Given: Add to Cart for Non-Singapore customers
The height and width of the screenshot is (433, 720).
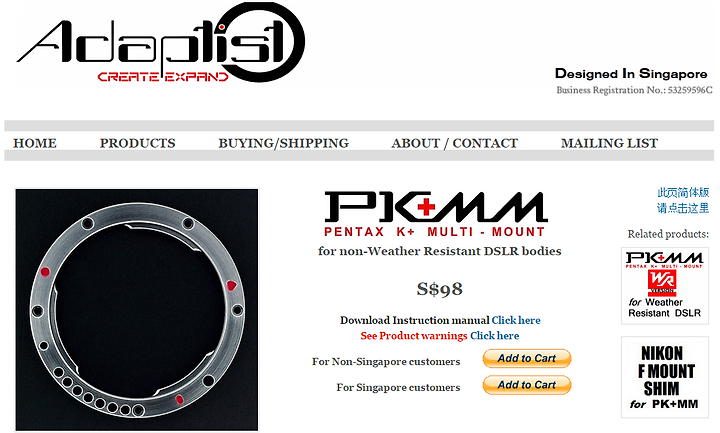Looking at the screenshot, I should (x=527, y=359).
